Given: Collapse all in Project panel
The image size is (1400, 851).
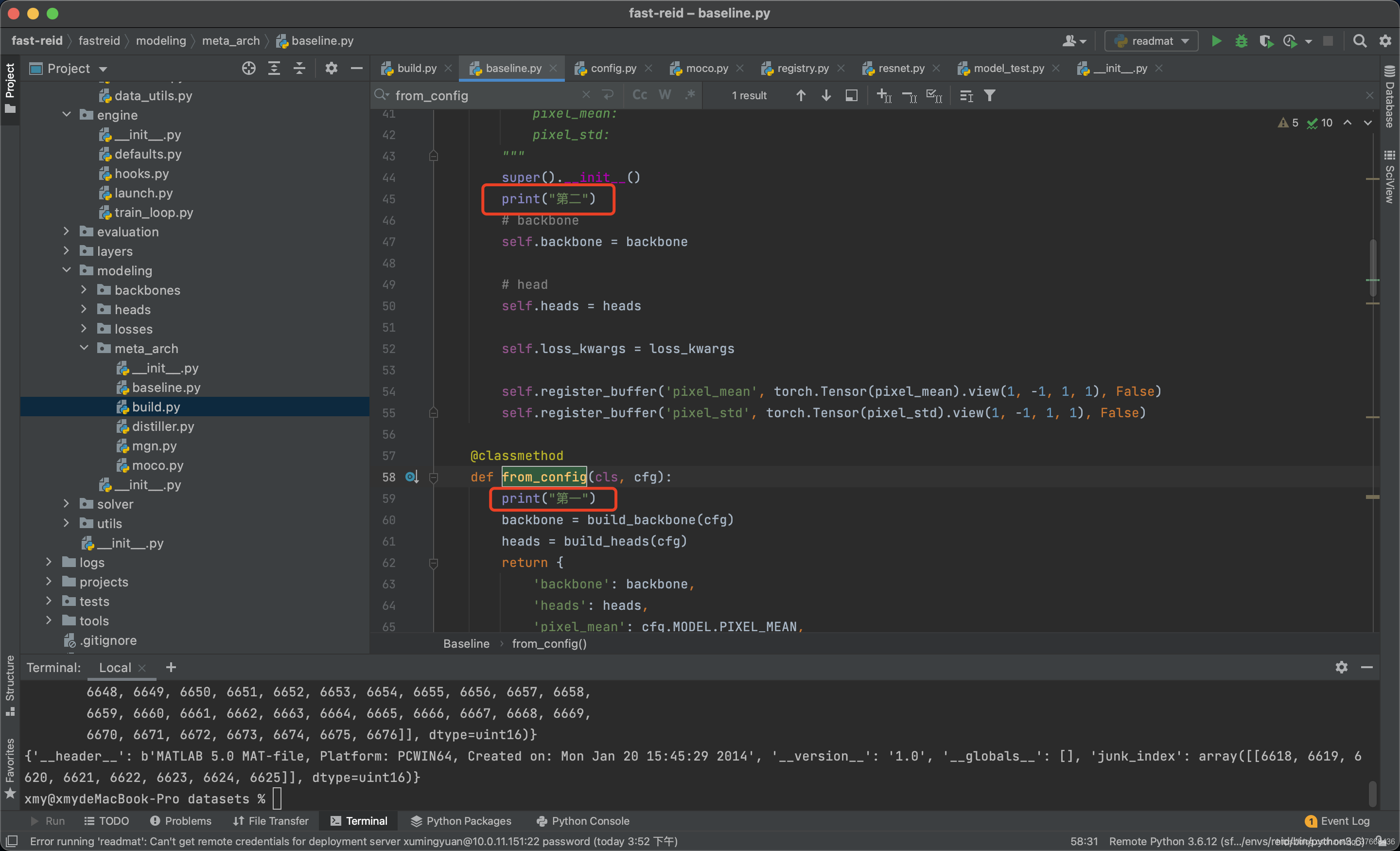Looking at the screenshot, I should point(299,68).
